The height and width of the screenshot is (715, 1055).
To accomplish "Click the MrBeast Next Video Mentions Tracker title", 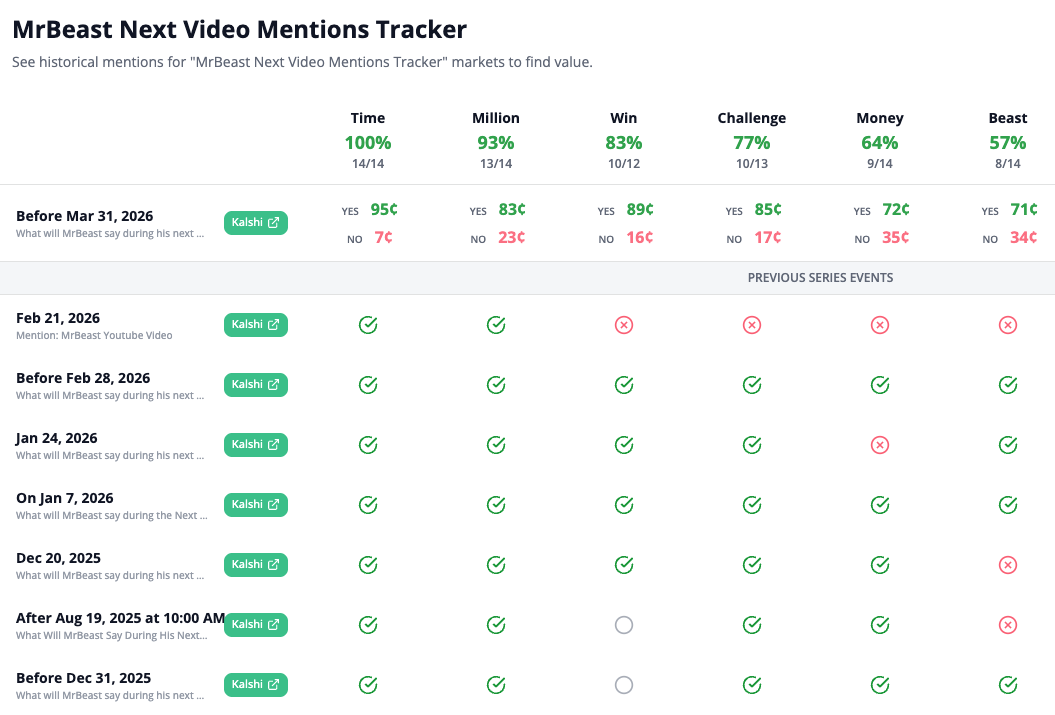I will pyautogui.click(x=238, y=29).
